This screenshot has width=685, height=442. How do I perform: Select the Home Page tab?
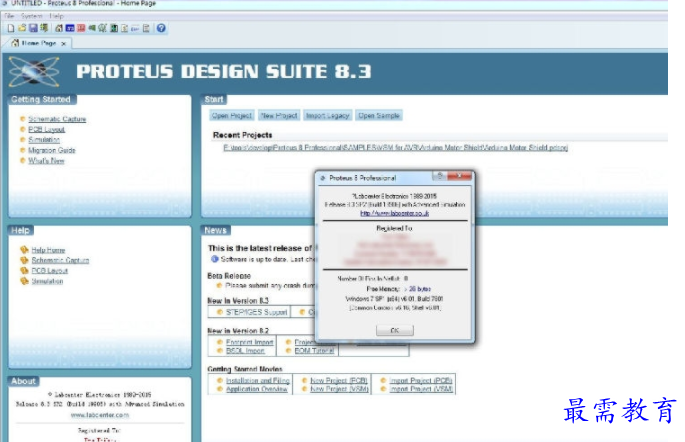[37, 44]
